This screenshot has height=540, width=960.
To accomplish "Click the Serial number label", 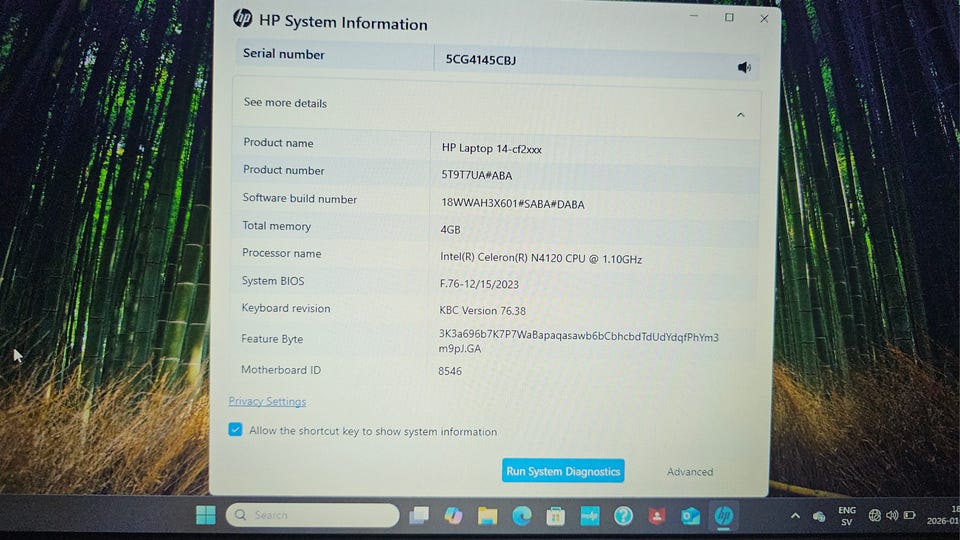I will [283, 54].
